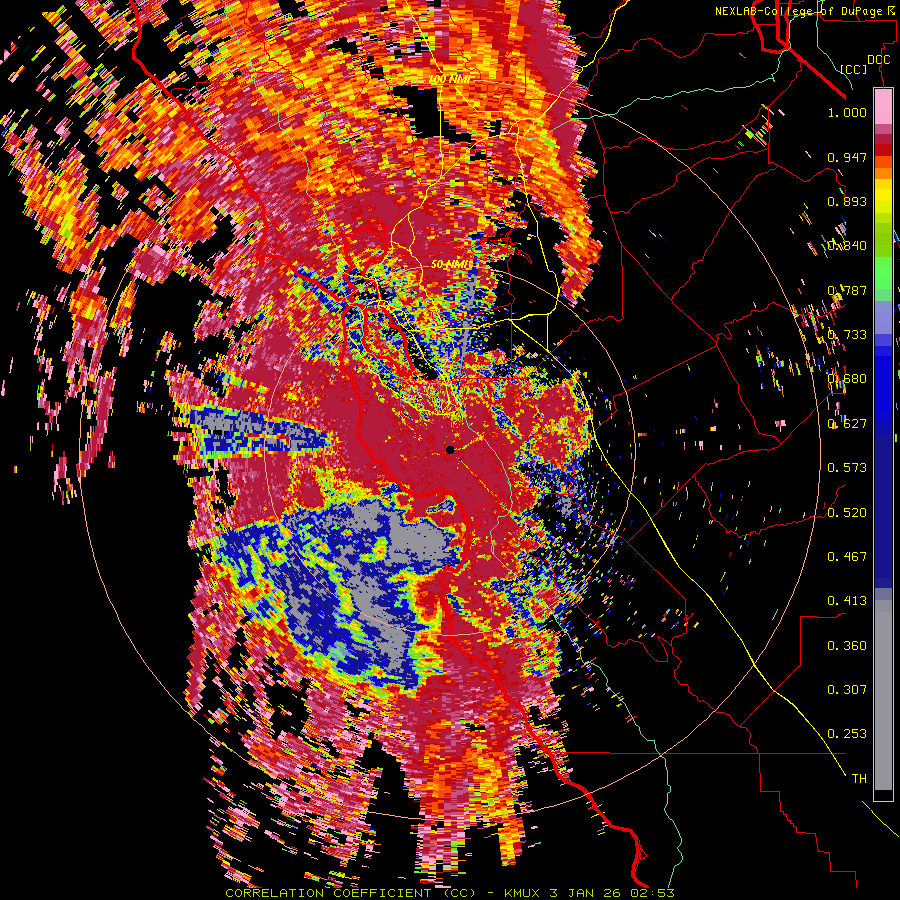Click the black radar site dot
This screenshot has height=900, width=900.
(451, 450)
